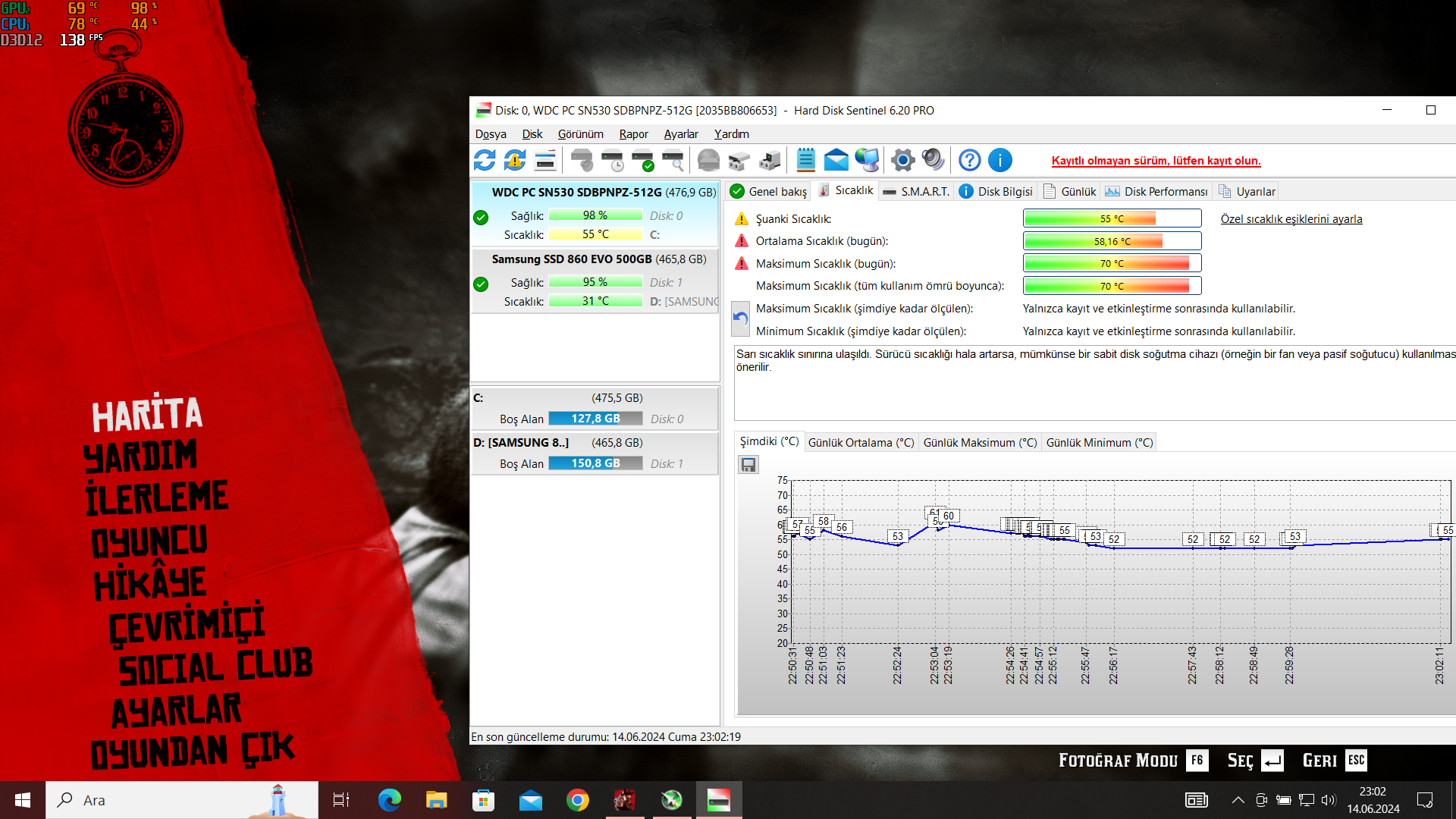Open the Görünüm menu
This screenshot has height=819, width=1456.
[580, 134]
